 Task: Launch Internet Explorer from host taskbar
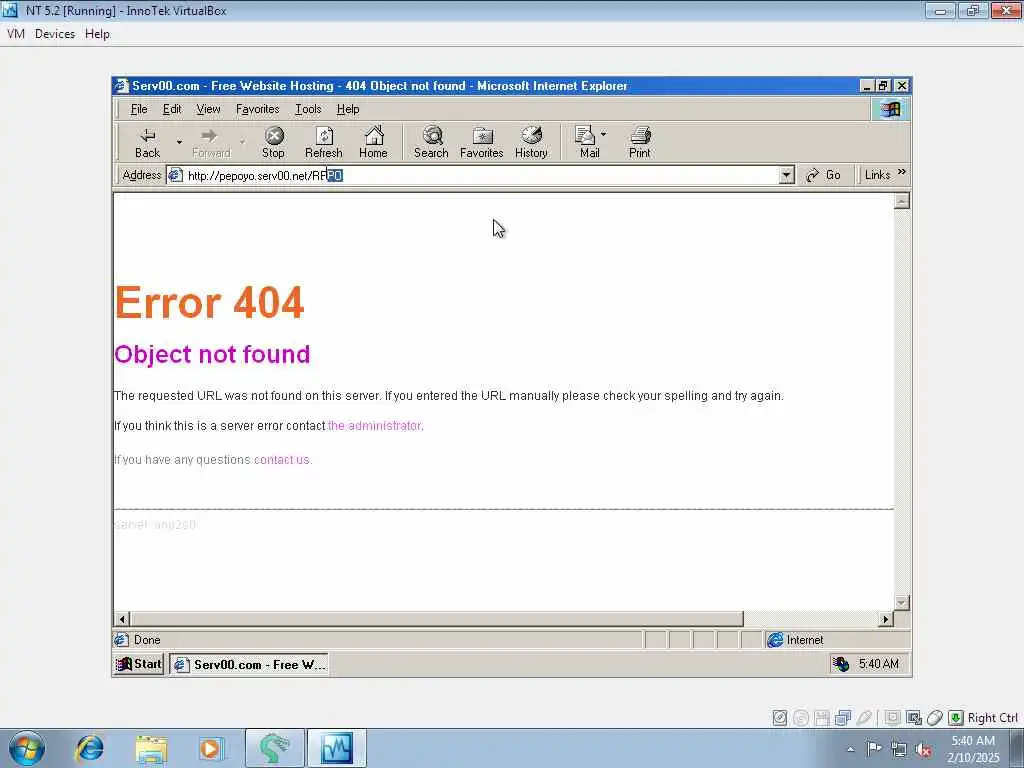[x=89, y=748]
